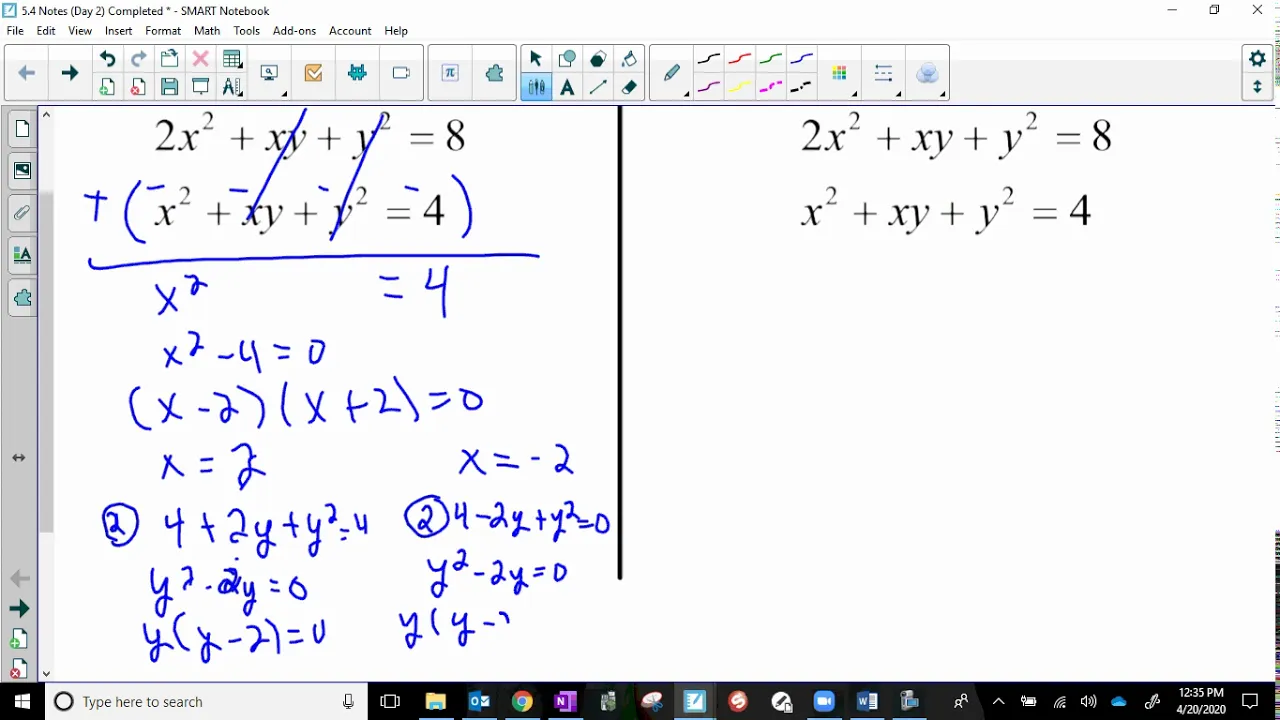
Task: Open the line style dropdown
Action: [x=884, y=73]
